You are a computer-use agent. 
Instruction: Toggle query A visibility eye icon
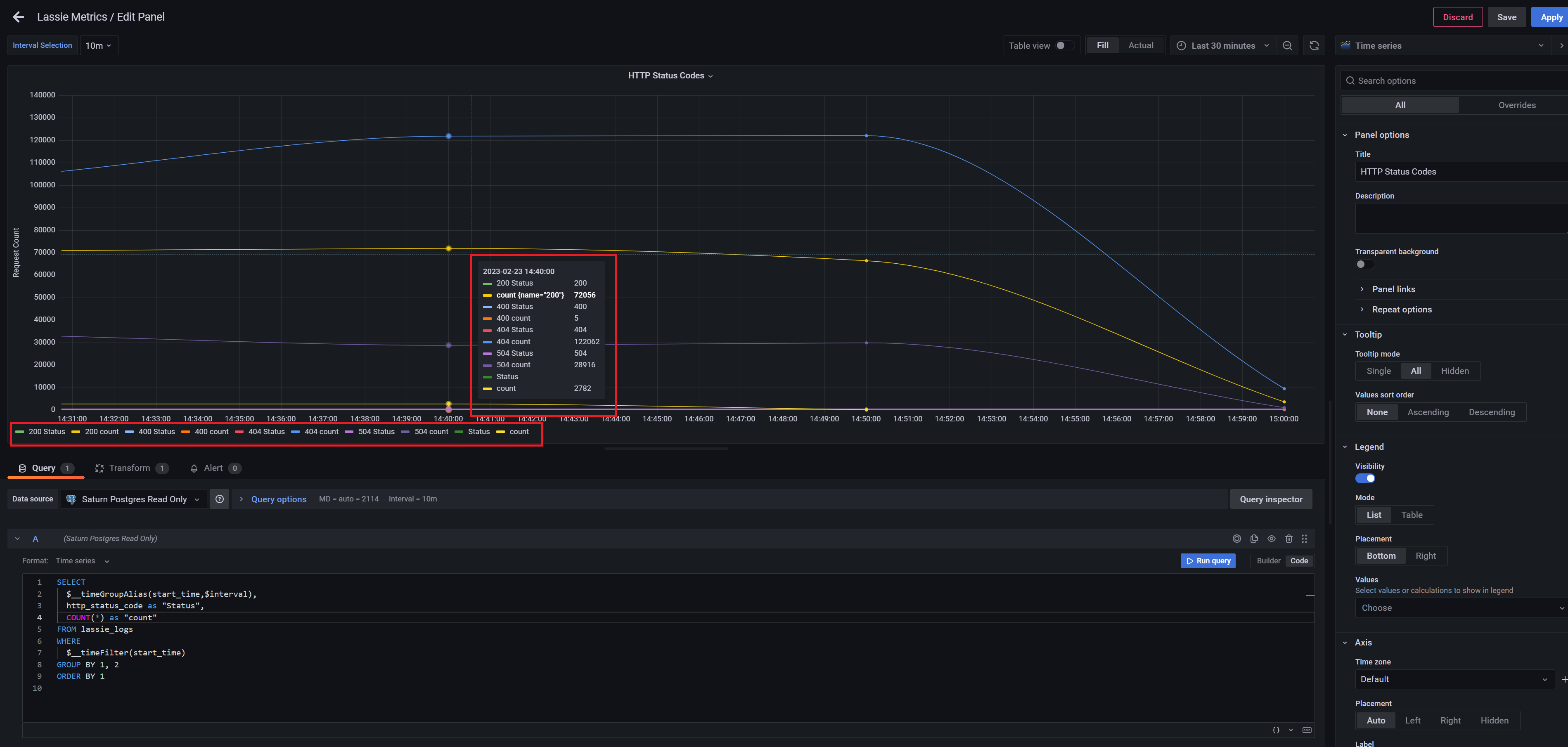[1271, 538]
